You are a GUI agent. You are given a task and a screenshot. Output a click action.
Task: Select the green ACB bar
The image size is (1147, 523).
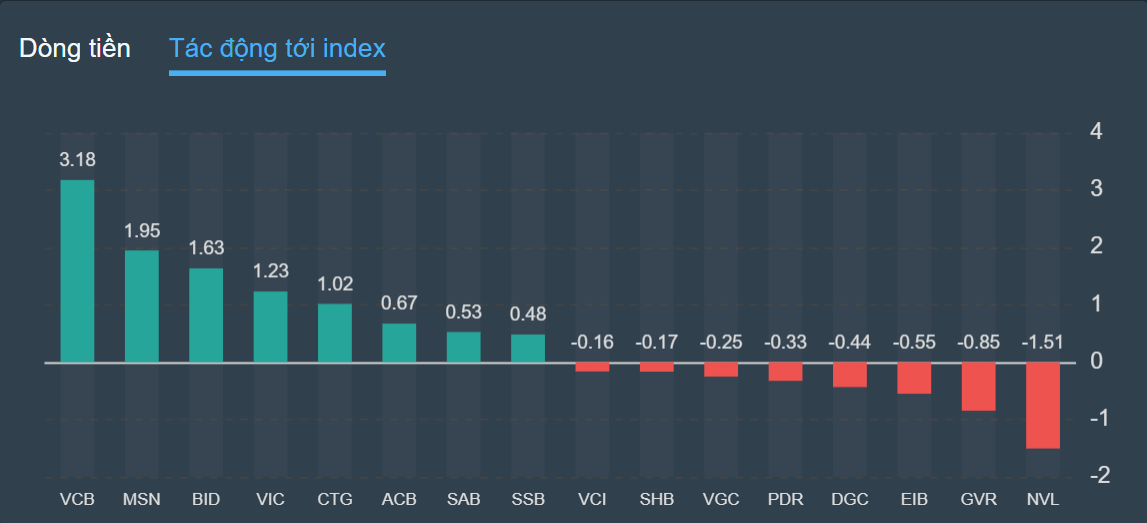399,342
